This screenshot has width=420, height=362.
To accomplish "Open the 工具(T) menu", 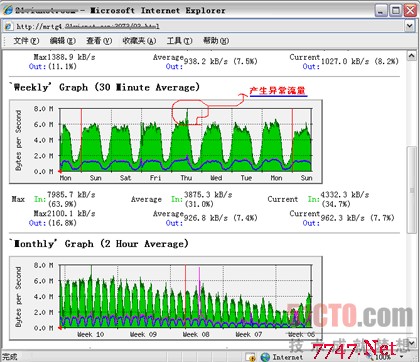I will pyautogui.click(x=179, y=41).
